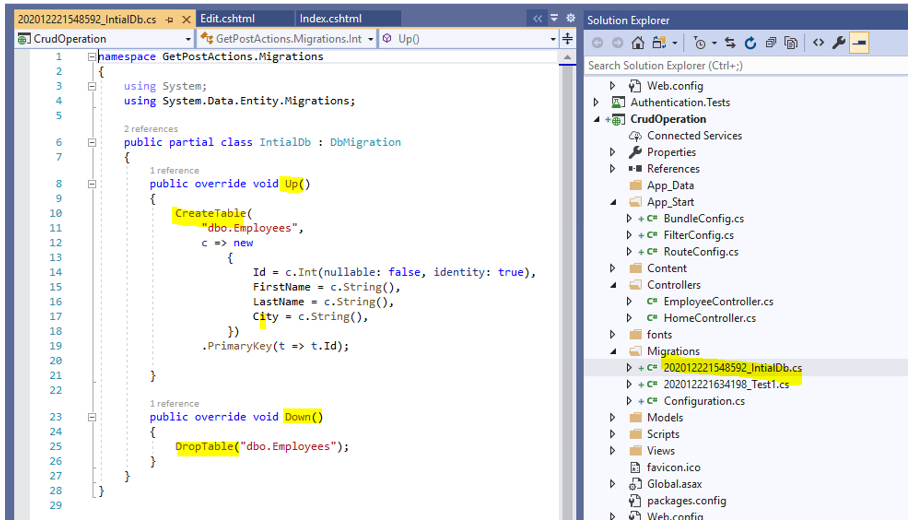Click the Switch Views icon in Solution Explorer

coord(659,43)
